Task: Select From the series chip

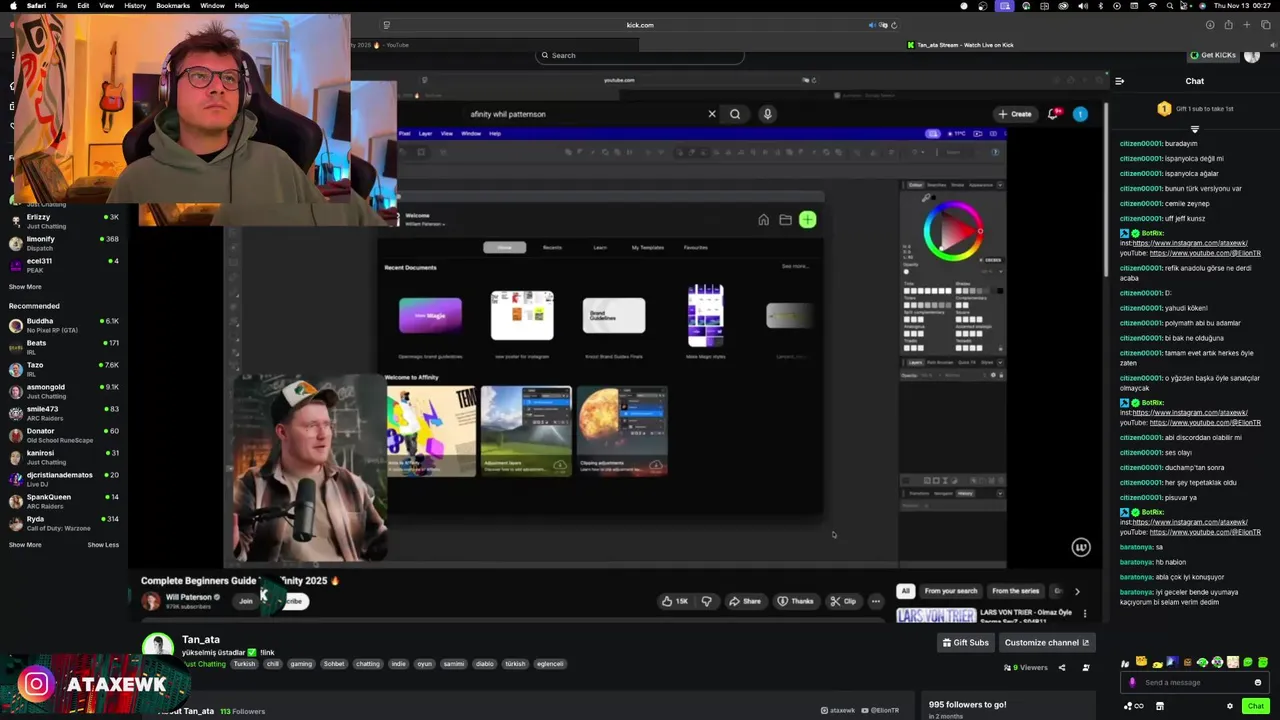Action: [1015, 591]
